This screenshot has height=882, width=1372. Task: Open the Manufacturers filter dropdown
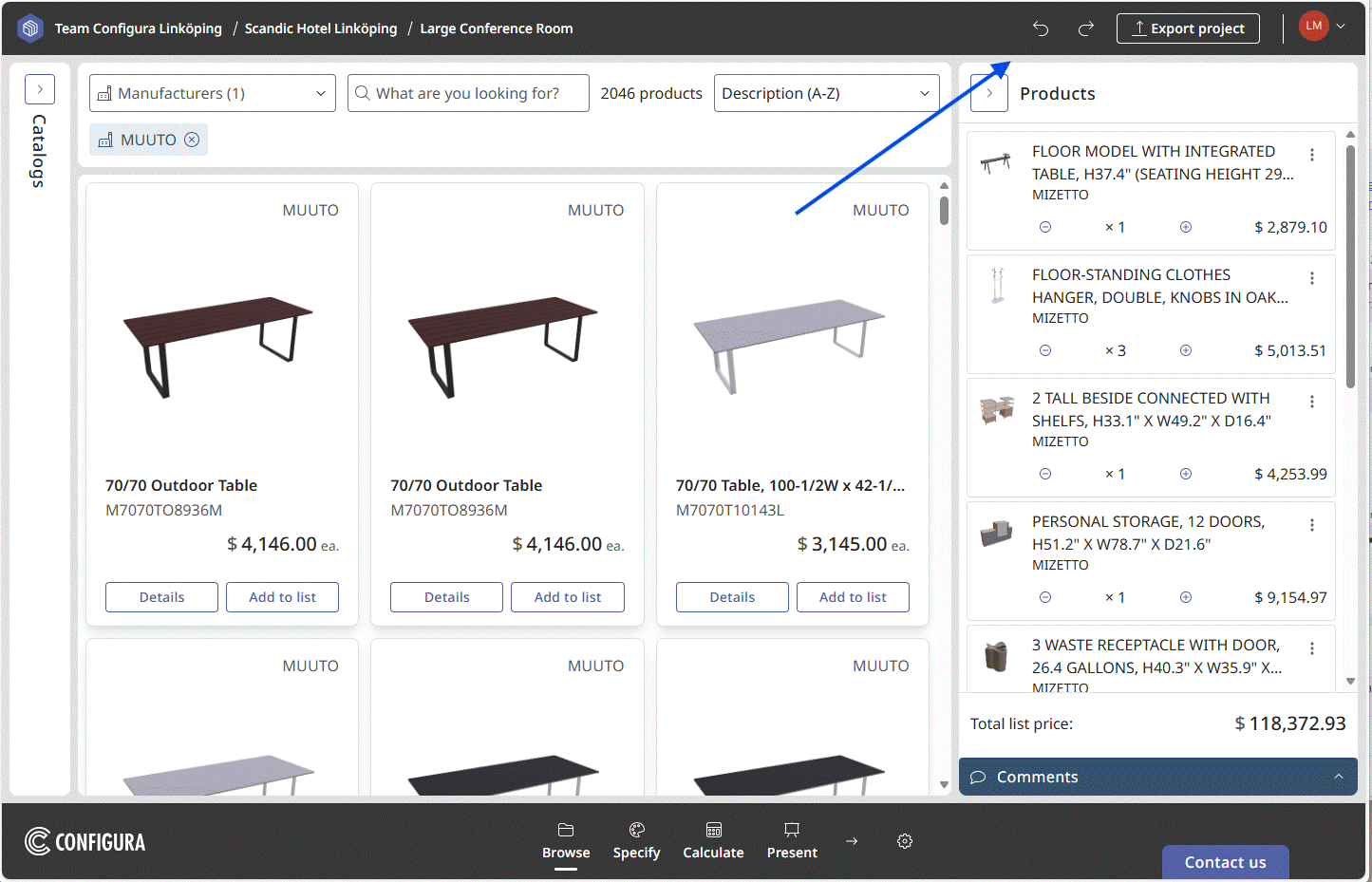point(212,93)
